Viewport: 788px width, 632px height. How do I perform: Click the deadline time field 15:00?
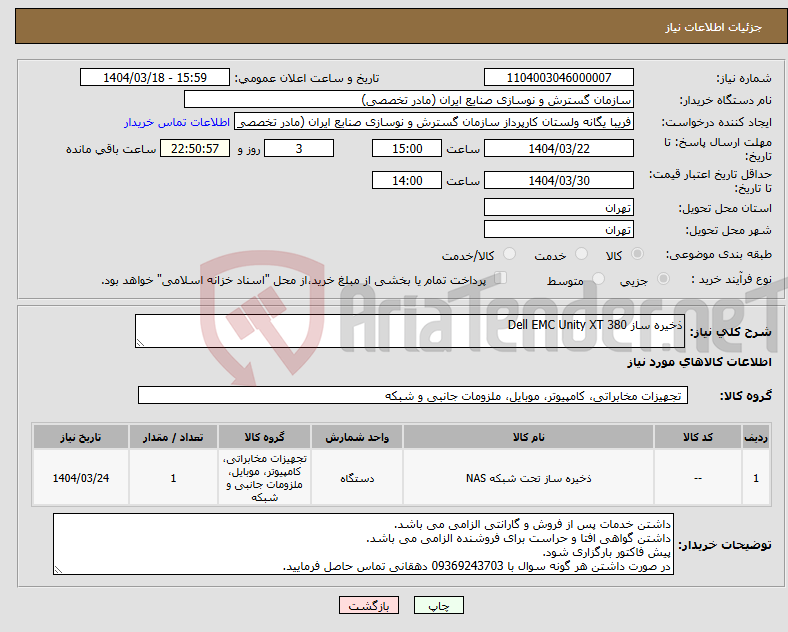click(x=407, y=148)
